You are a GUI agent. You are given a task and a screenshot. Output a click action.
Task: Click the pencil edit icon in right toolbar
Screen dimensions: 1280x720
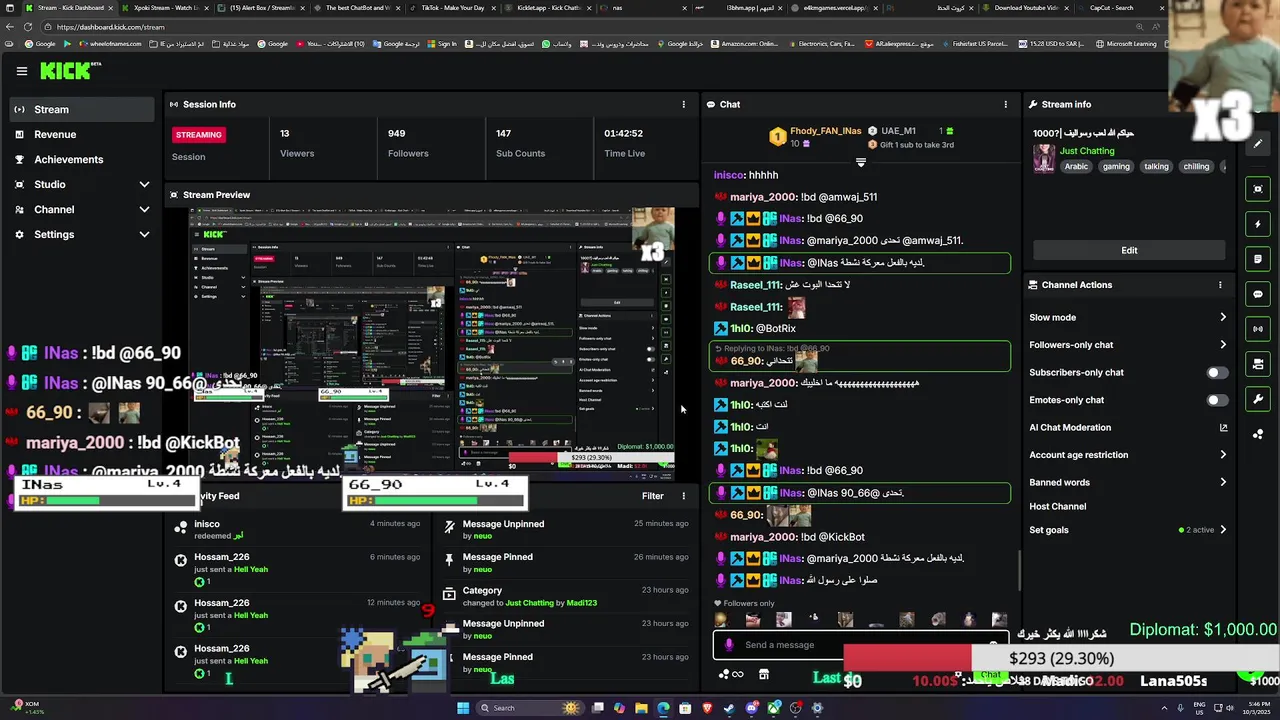[x=1258, y=144]
